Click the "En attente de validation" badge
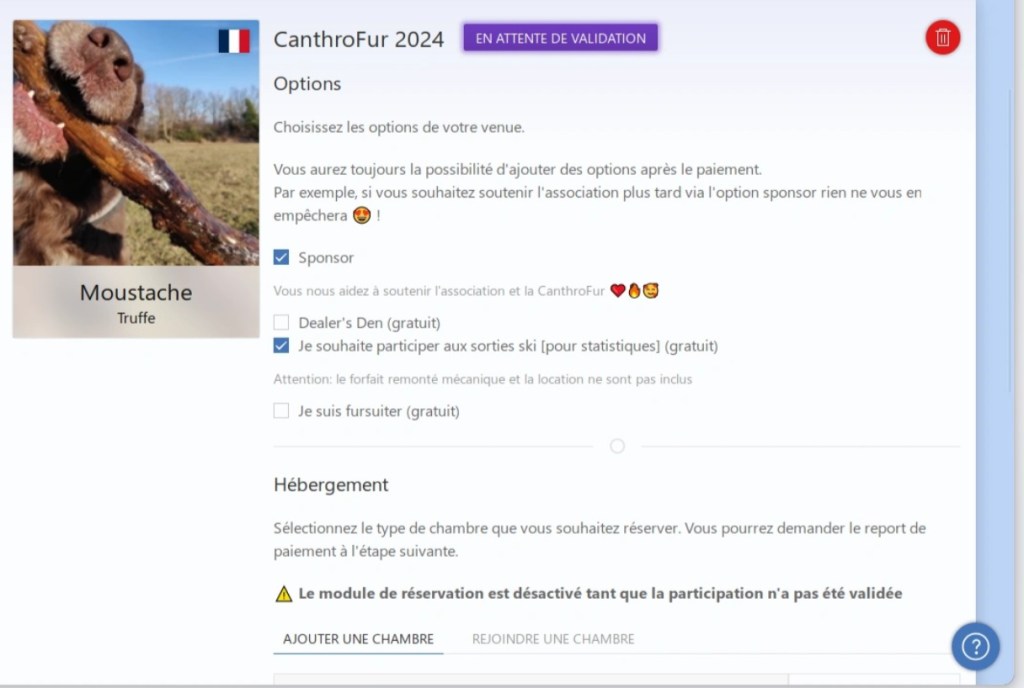1024x688 pixels. tap(560, 39)
